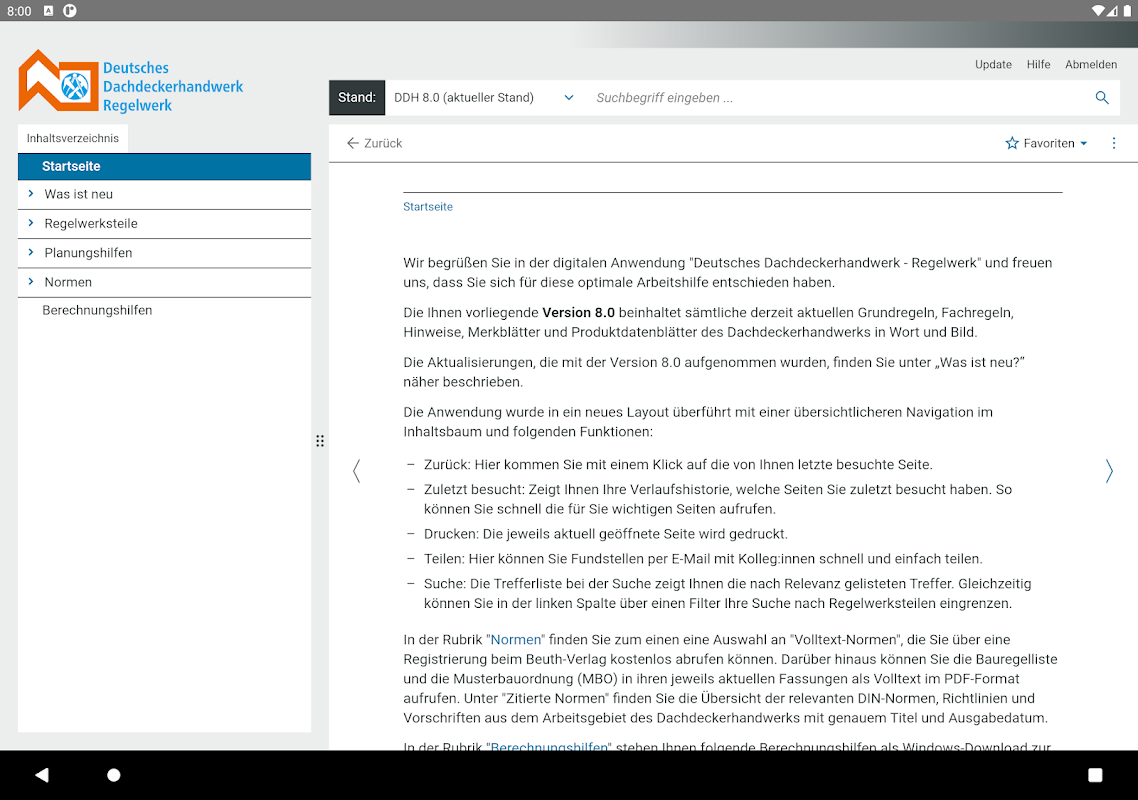Click the bold 'Version 8.0' text
This screenshot has width=1138, height=800.
(x=578, y=313)
